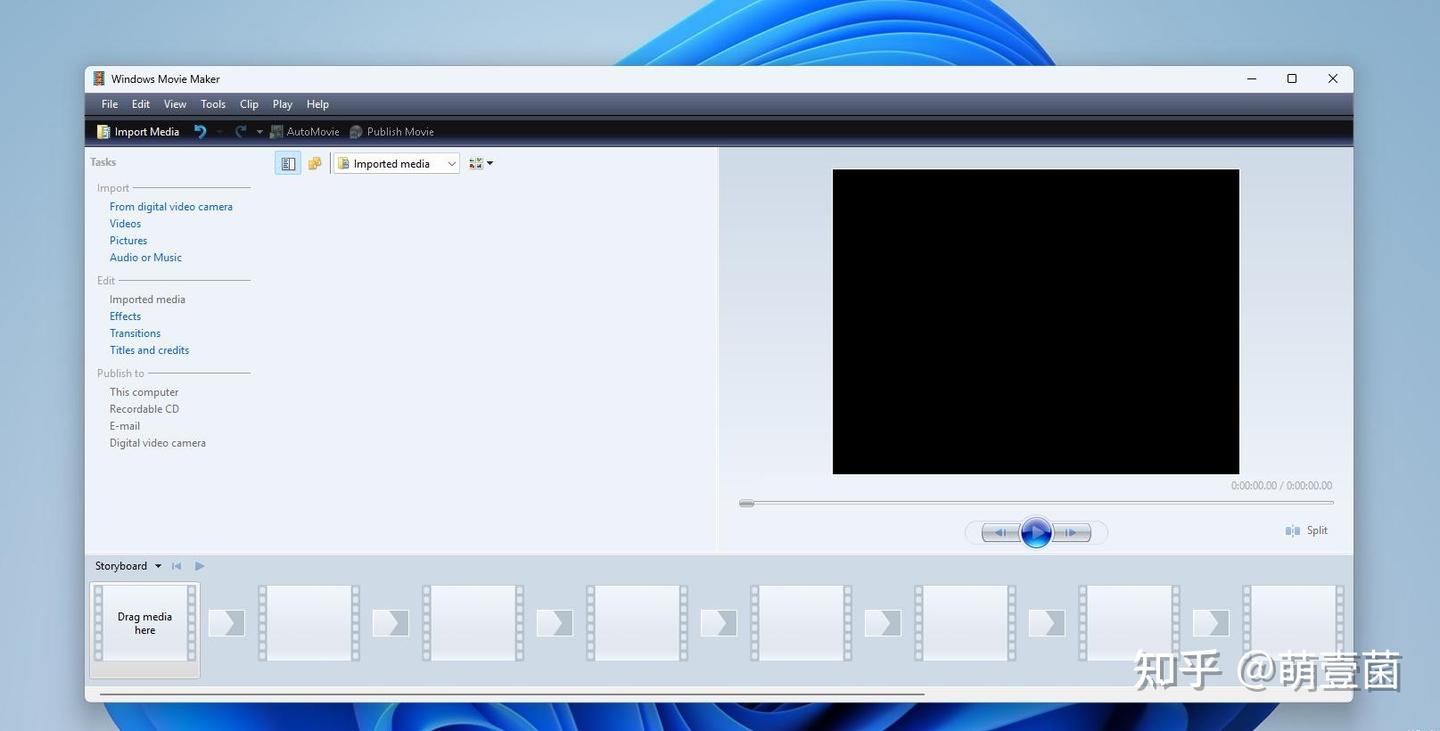
Task: Click the Split clip button
Action: [x=1307, y=531]
